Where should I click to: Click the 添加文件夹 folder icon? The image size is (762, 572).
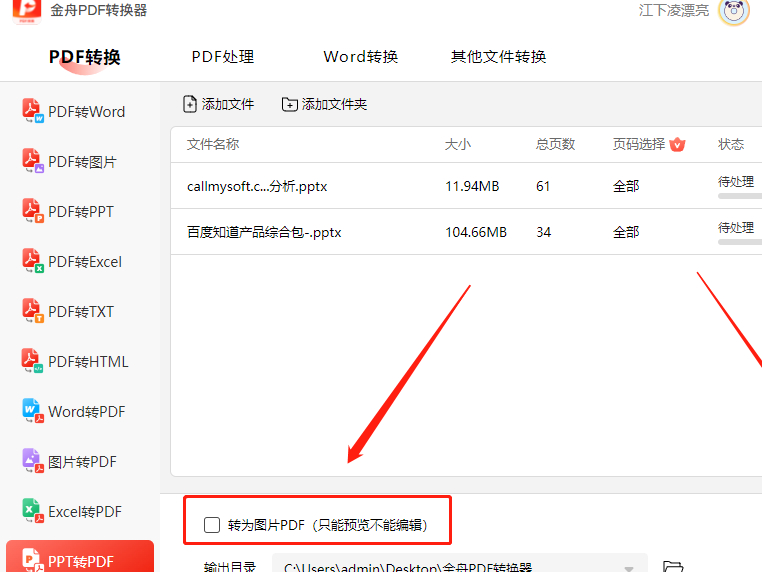[290, 104]
